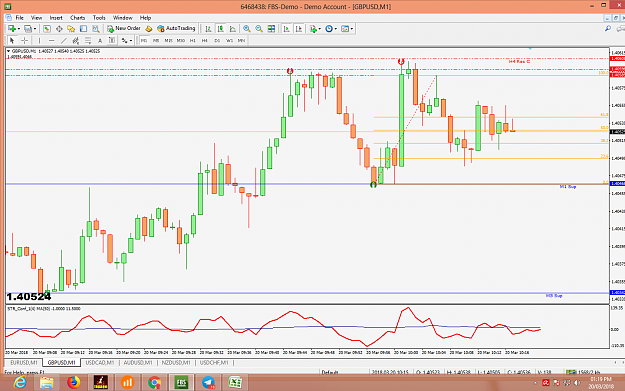Switch to the NZDUSD,M1 chart tab
Viewport: 625px width, 391px height.
(x=176, y=363)
